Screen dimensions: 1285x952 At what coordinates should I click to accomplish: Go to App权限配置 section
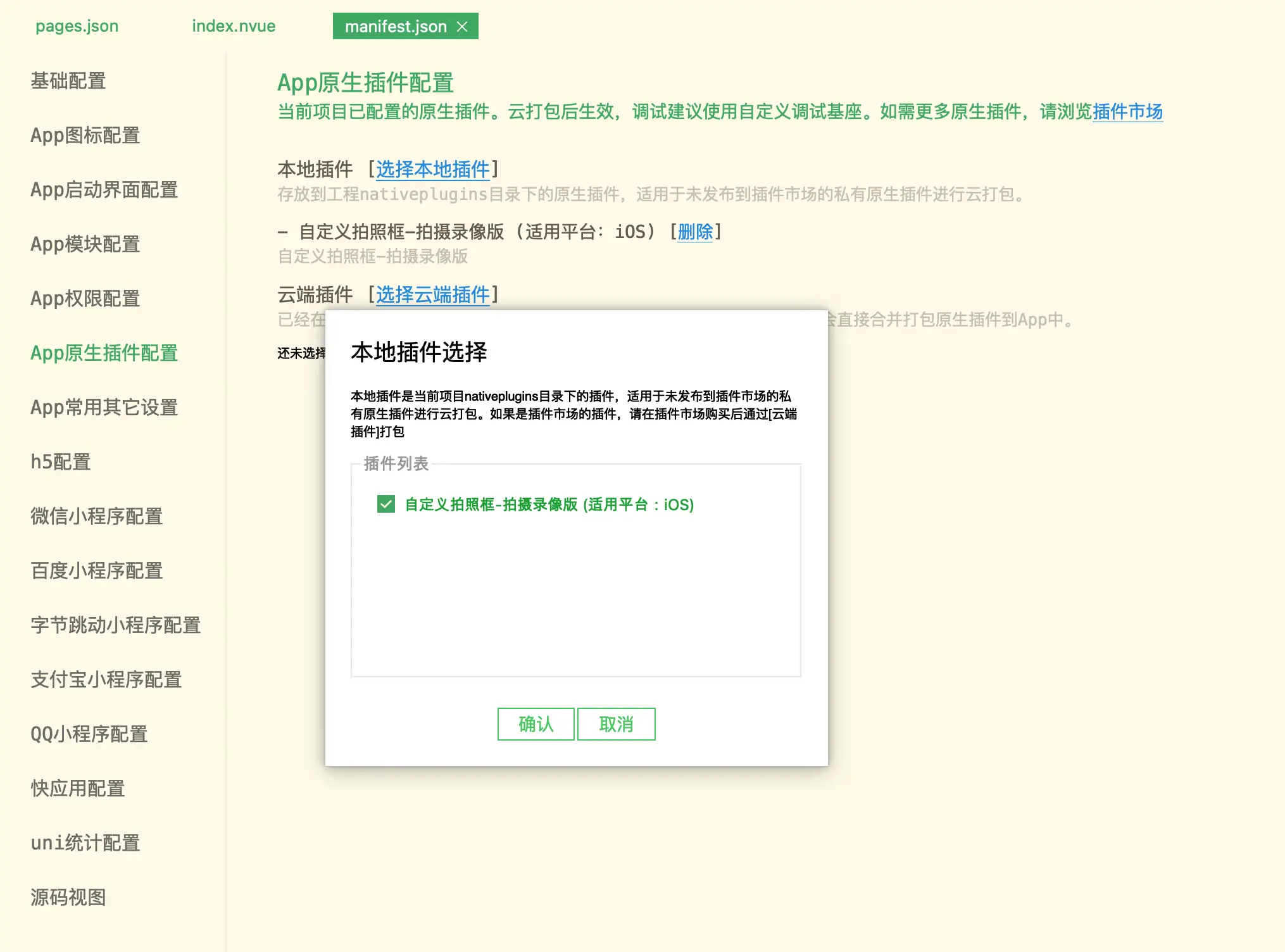click(85, 298)
